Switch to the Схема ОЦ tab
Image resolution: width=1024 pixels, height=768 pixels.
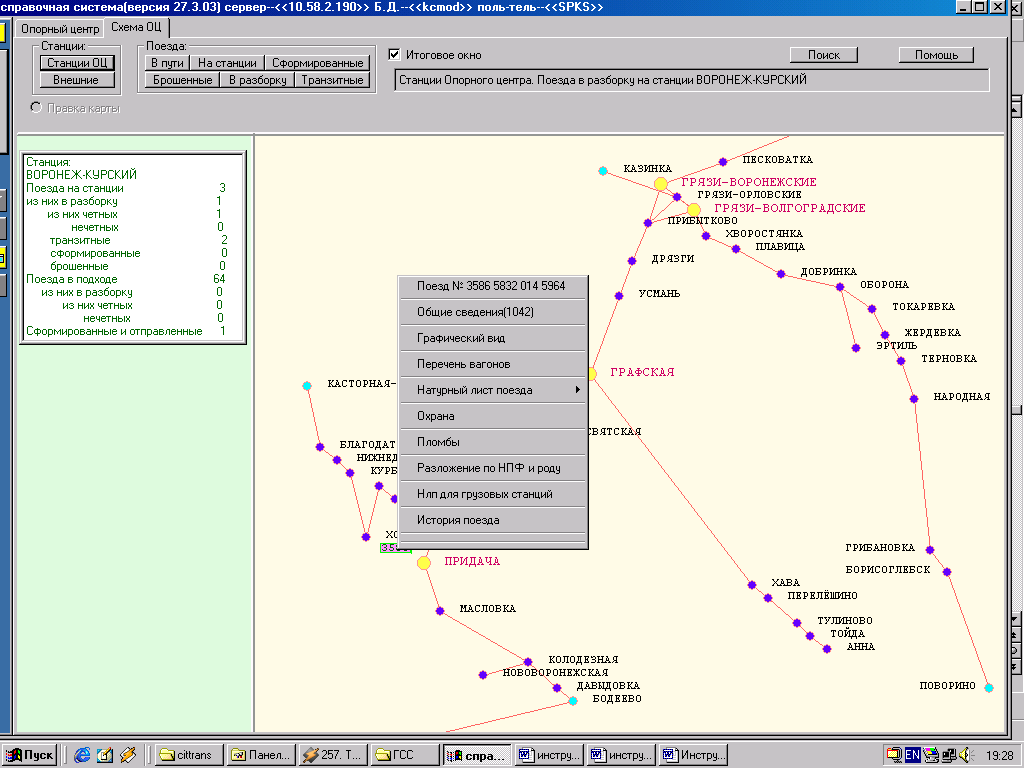(x=136, y=27)
